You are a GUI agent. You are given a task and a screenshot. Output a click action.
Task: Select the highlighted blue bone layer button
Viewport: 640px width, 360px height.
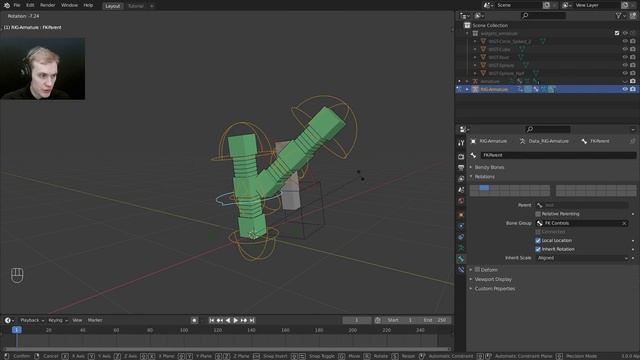point(484,188)
